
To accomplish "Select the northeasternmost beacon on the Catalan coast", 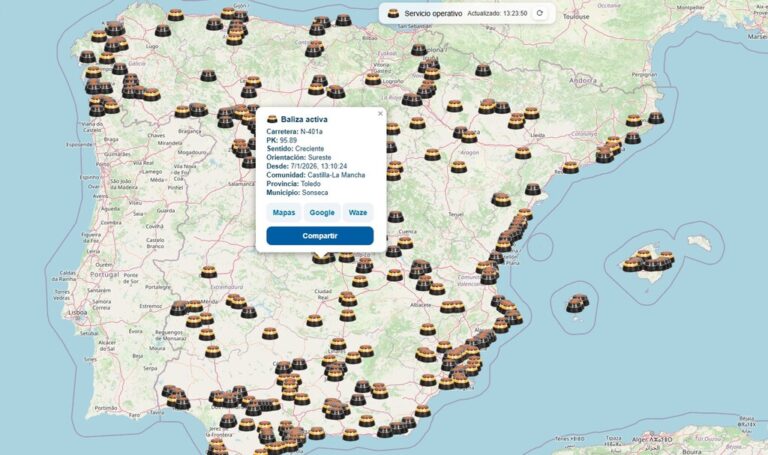I will (656, 117).
